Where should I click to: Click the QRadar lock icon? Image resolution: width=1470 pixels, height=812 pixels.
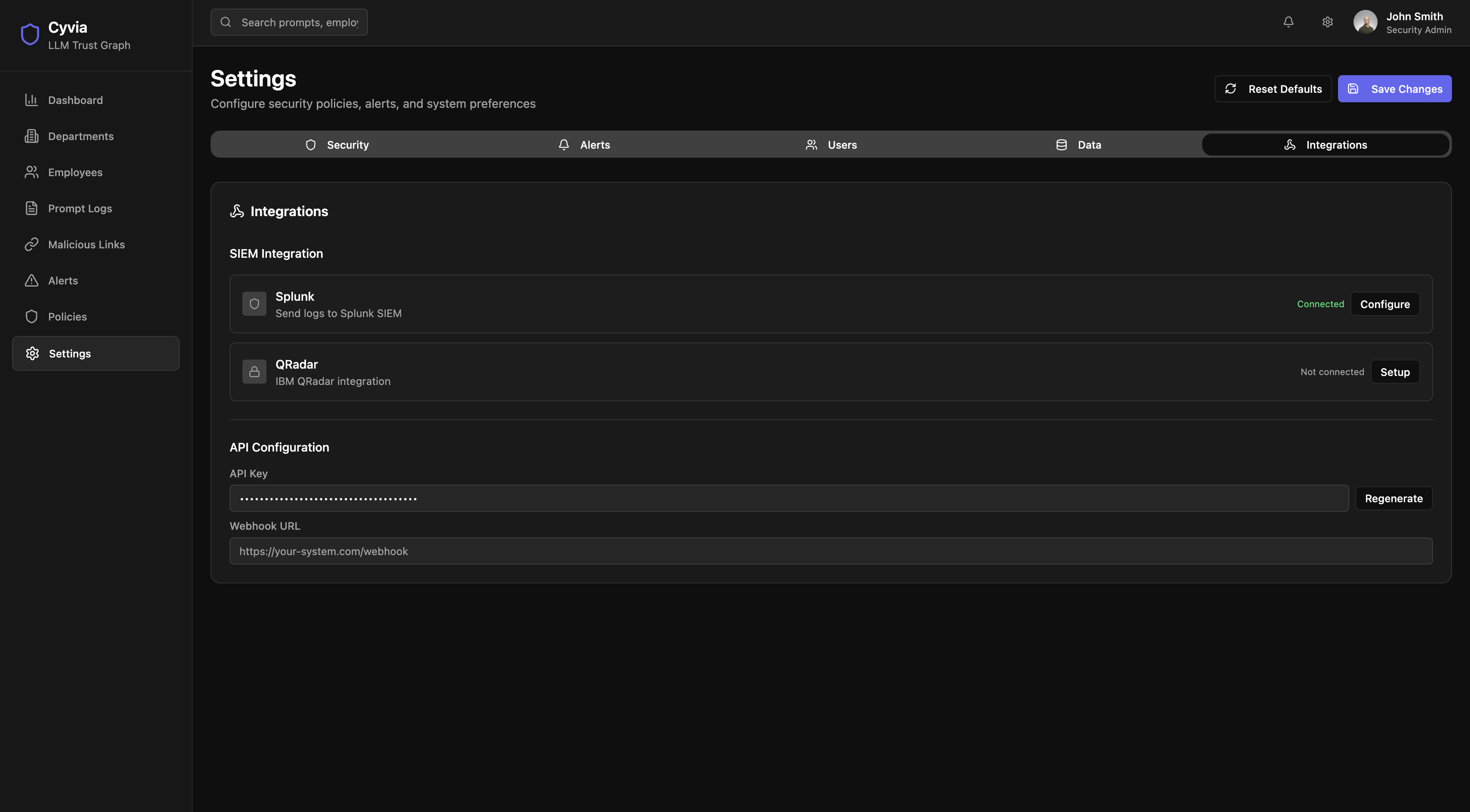(254, 372)
